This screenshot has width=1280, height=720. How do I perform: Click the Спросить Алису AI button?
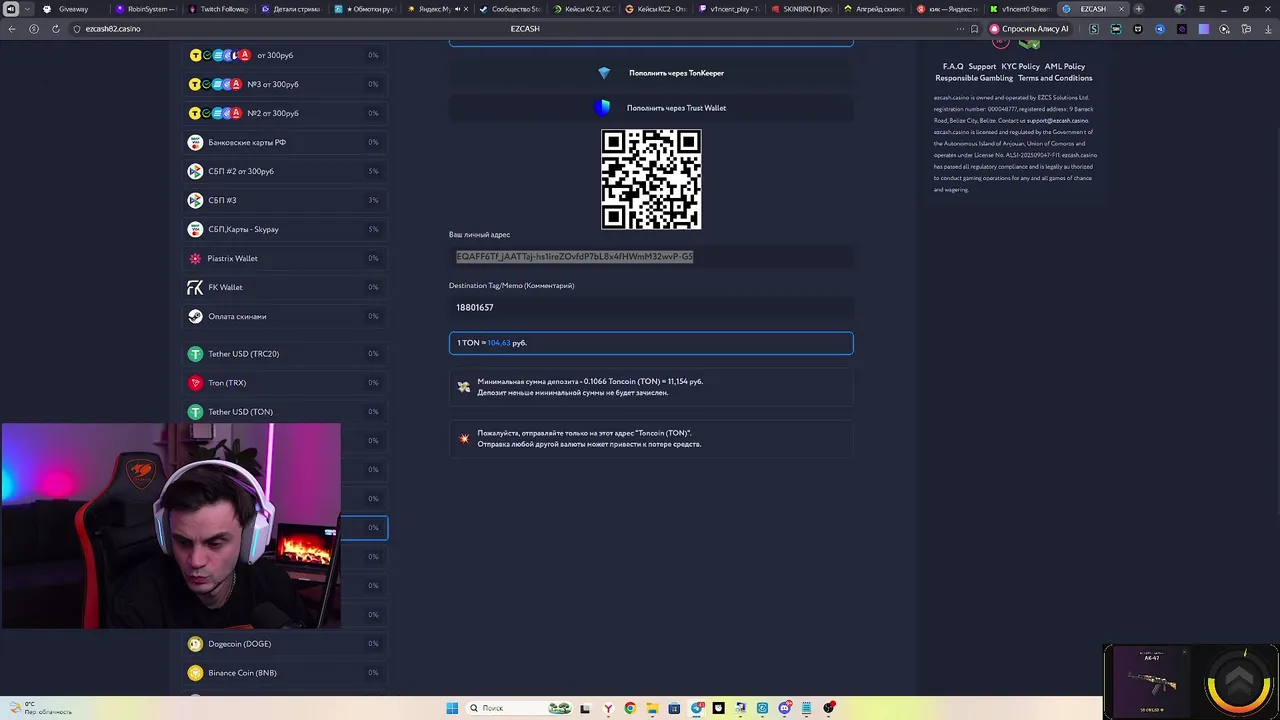coord(1028,29)
